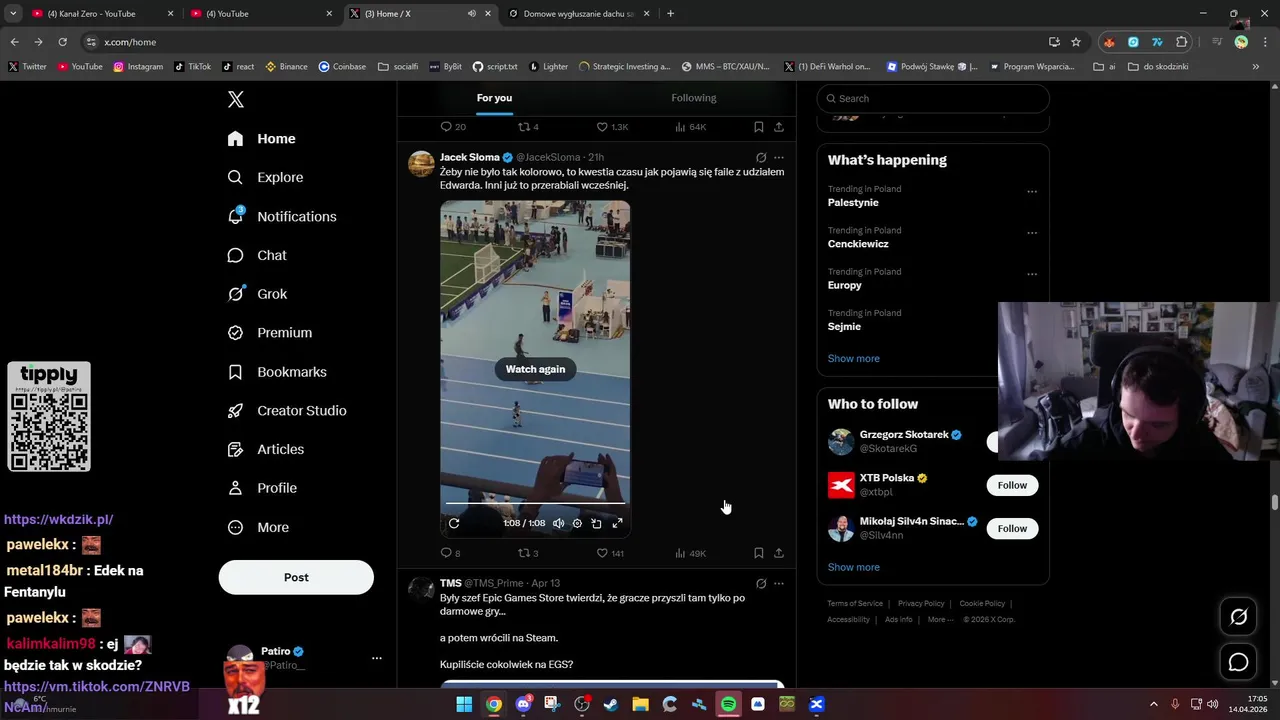Show more bookmarks chevron

click(1256, 67)
